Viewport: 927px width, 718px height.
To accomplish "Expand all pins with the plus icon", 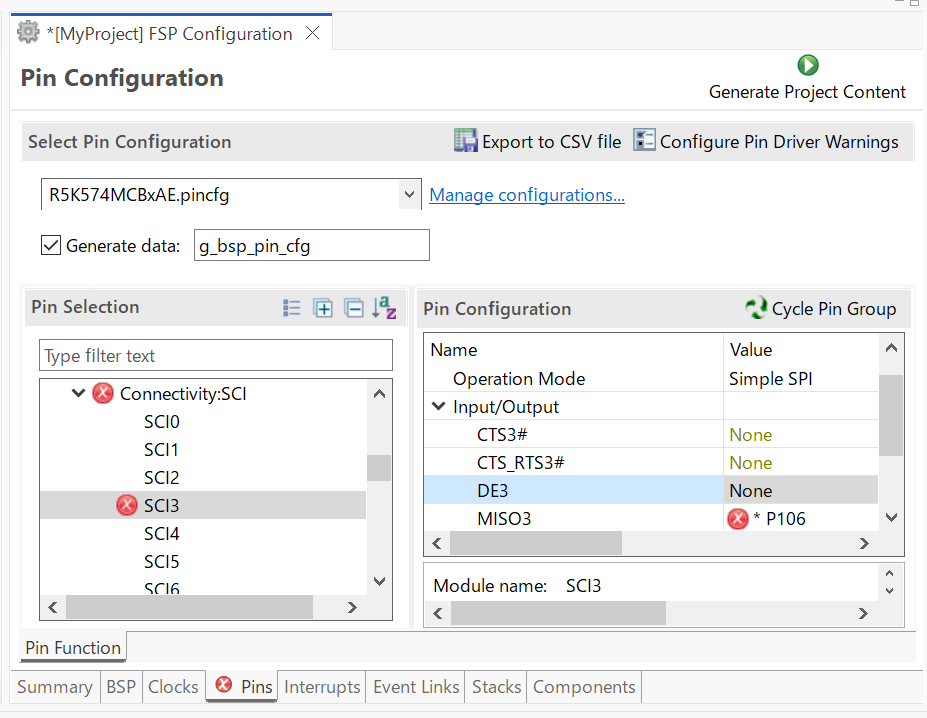I will pos(323,308).
